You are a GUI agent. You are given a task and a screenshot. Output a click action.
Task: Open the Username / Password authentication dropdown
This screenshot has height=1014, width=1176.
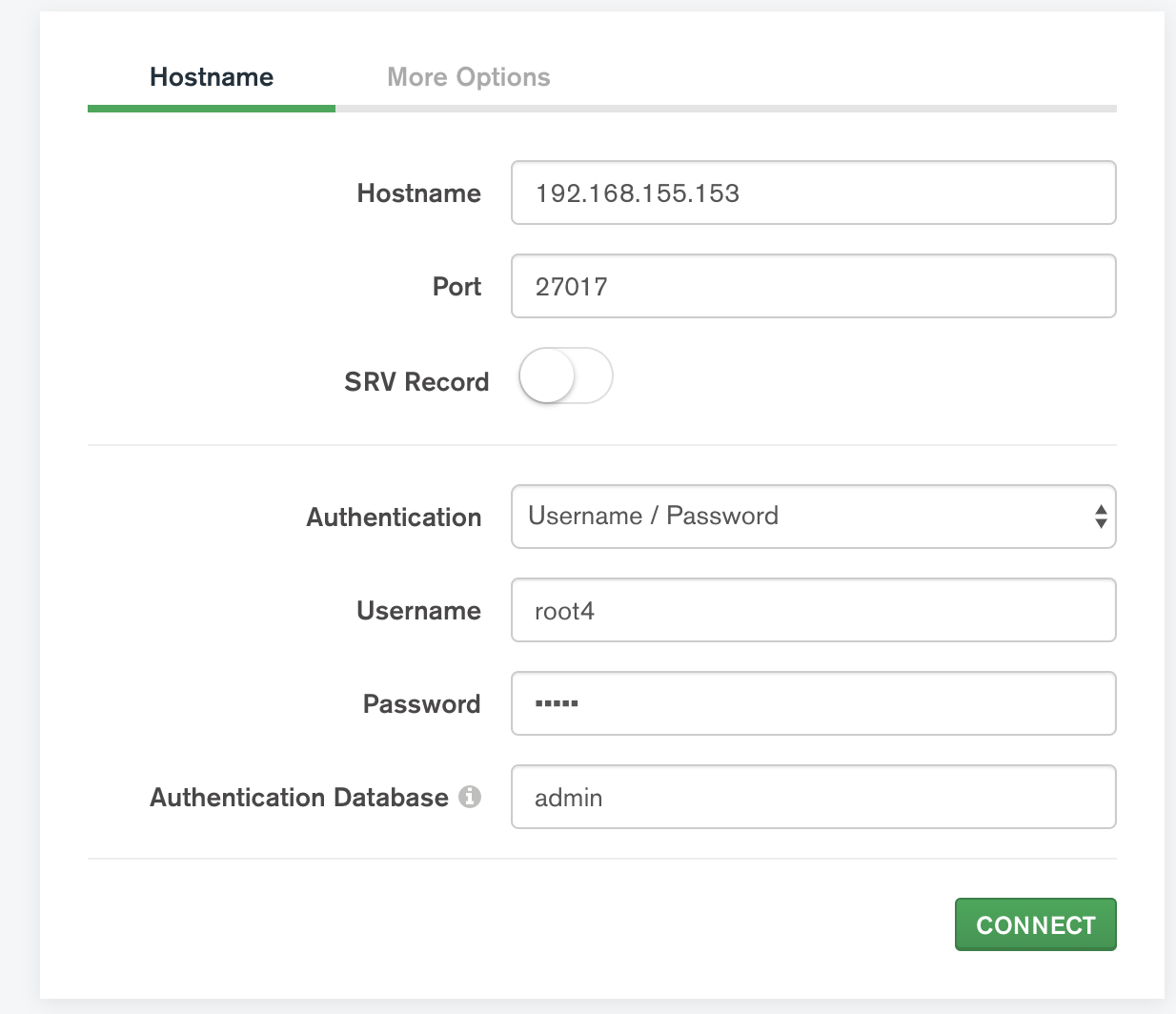coord(801,517)
